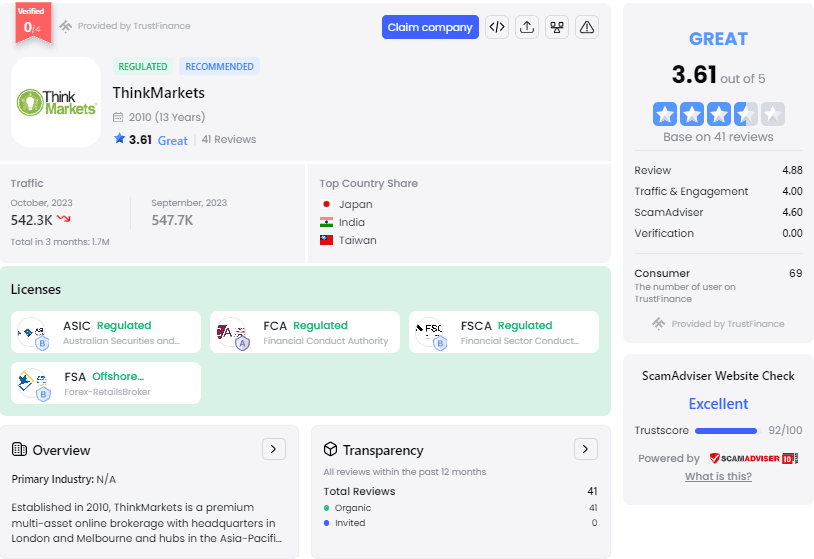Select the REGULATED tag

[x=143, y=66]
